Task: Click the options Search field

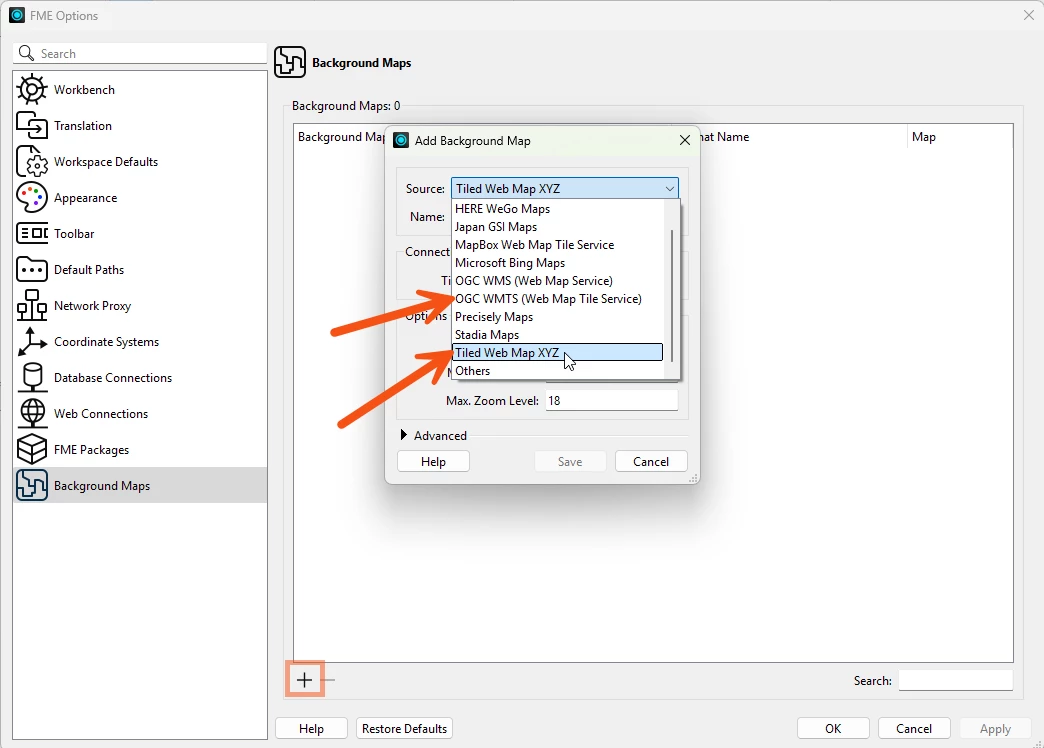Action: [x=140, y=53]
